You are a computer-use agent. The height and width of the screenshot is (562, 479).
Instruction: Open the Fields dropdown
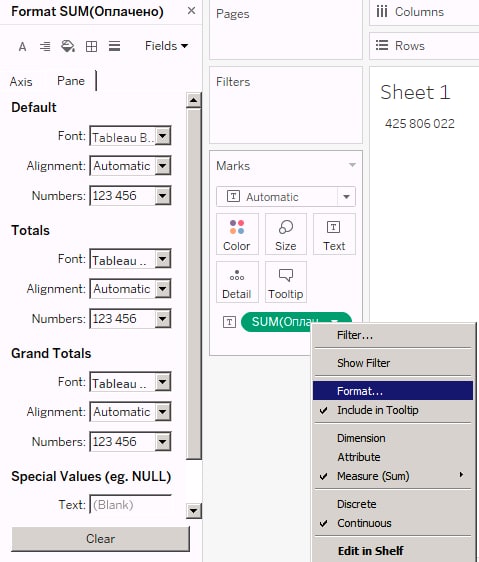point(166,46)
